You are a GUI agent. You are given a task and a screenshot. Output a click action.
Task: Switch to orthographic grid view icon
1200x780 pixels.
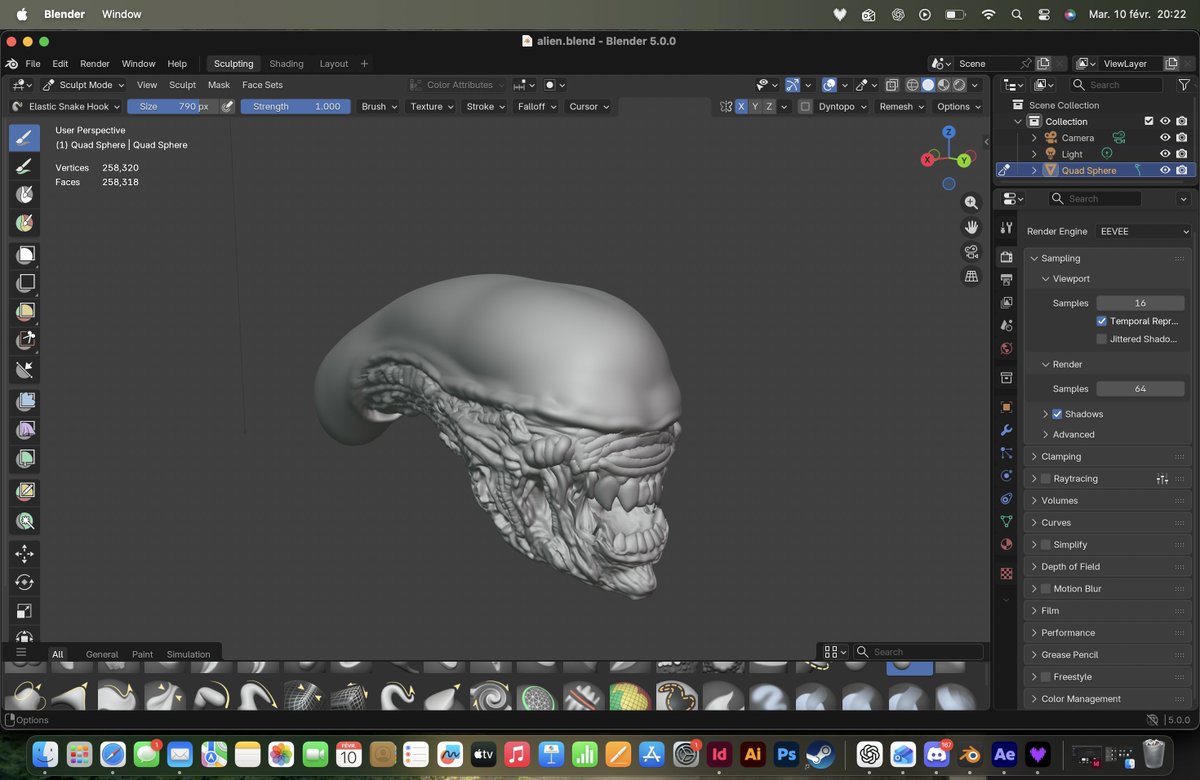[x=971, y=277]
